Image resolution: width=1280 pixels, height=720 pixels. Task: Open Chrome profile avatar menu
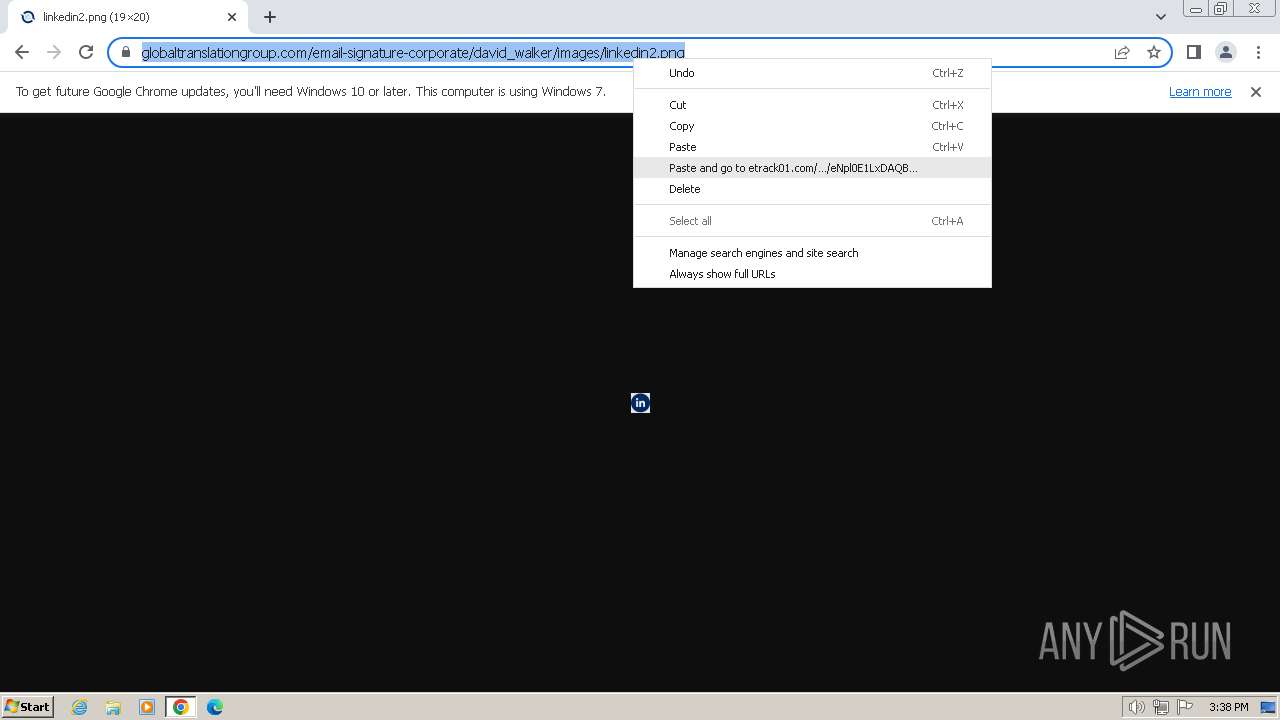[x=1226, y=52]
